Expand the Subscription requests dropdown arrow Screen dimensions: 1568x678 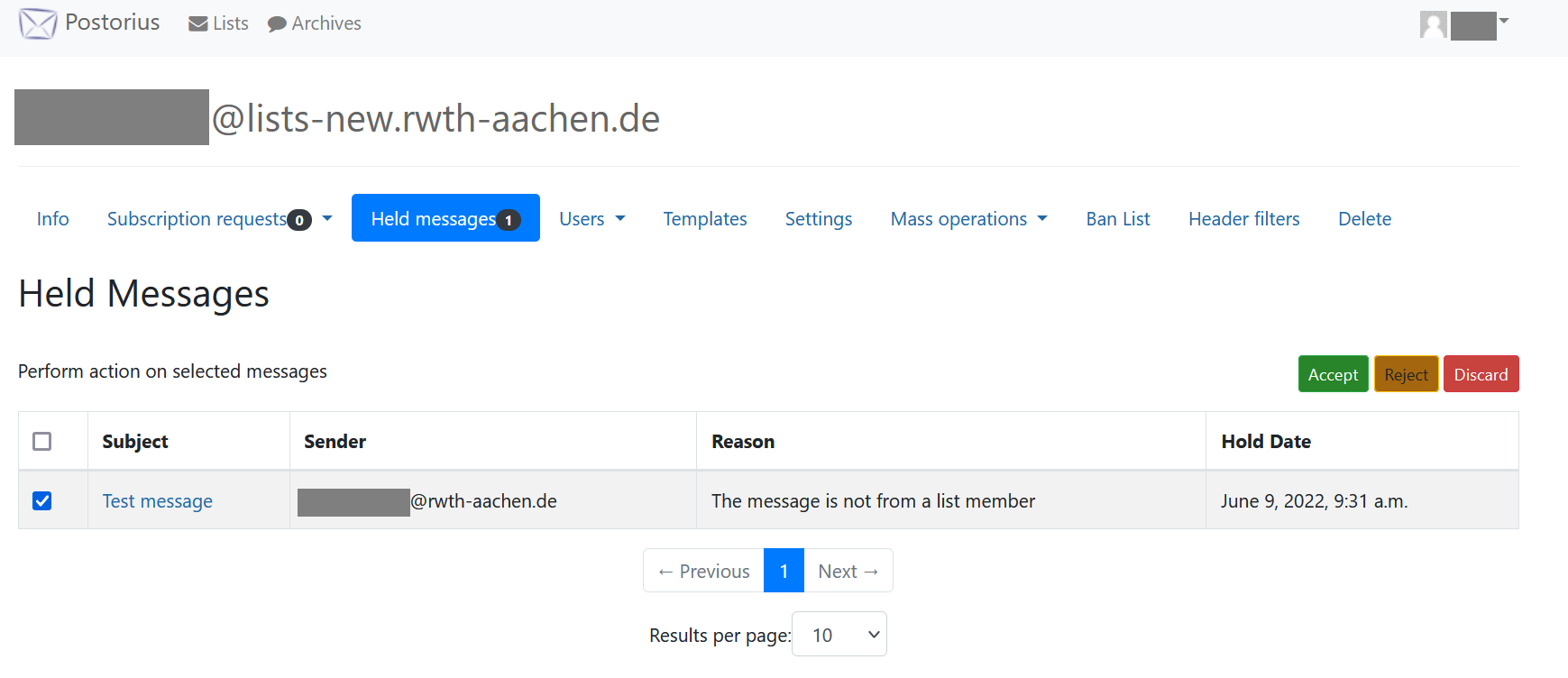click(327, 218)
